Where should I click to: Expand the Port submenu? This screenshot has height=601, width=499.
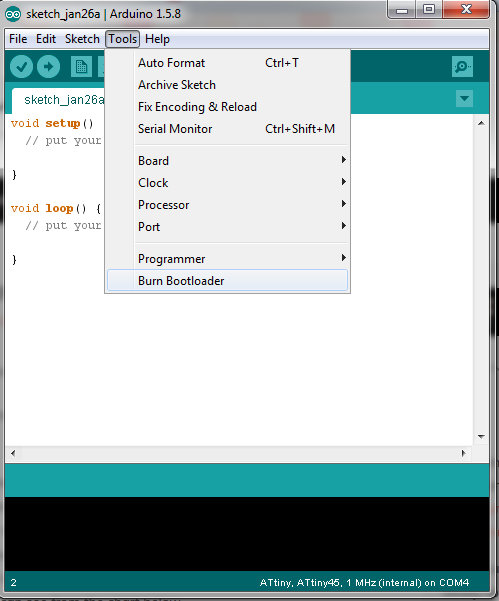pyautogui.click(x=227, y=227)
